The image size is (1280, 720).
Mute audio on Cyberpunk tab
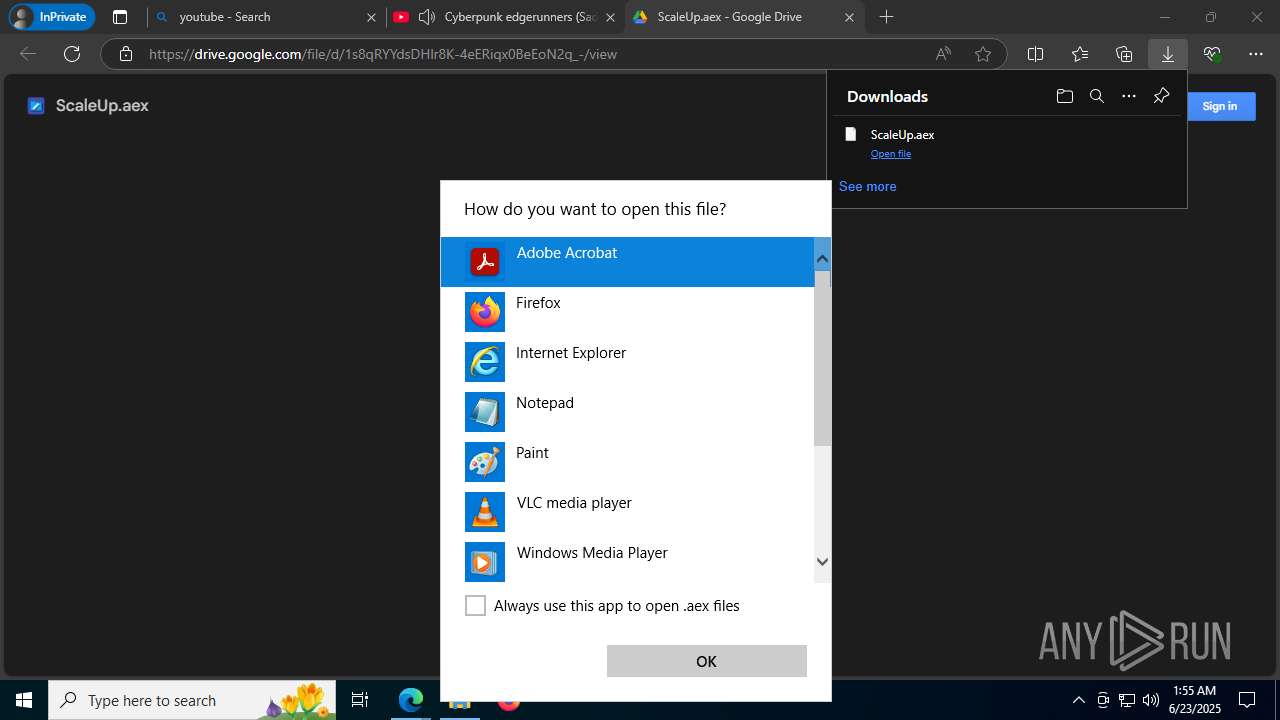click(427, 17)
